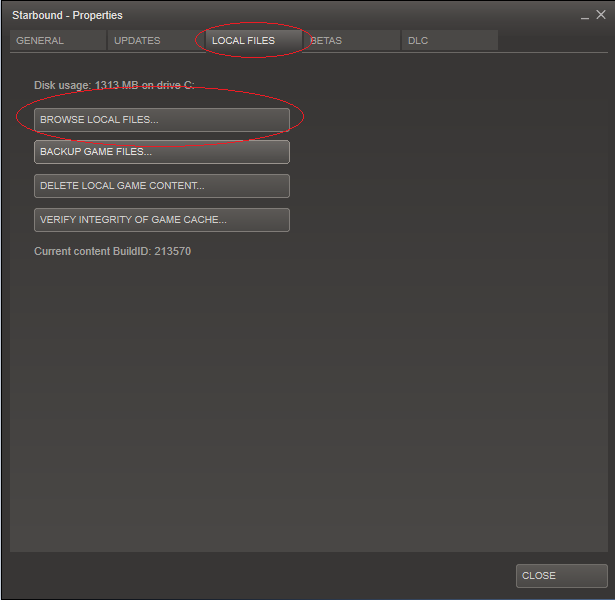Image resolution: width=615 pixels, height=600 pixels.
Task: Click Backup Game Files button
Action: pyautogui.click(x=162, y=152)
